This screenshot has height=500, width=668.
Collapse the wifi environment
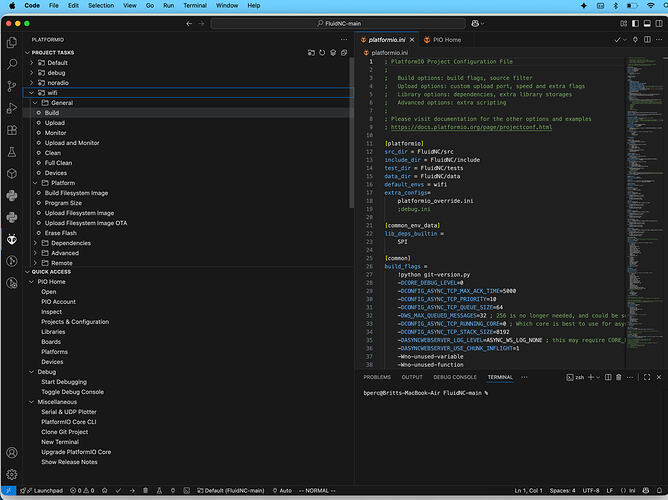32,93
